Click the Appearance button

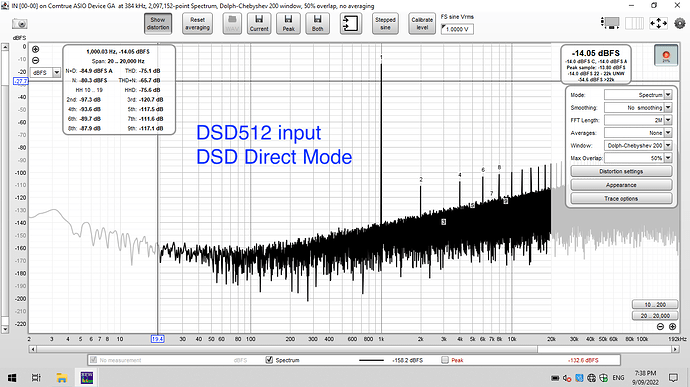pyautogui.click(x=621, y=185)
